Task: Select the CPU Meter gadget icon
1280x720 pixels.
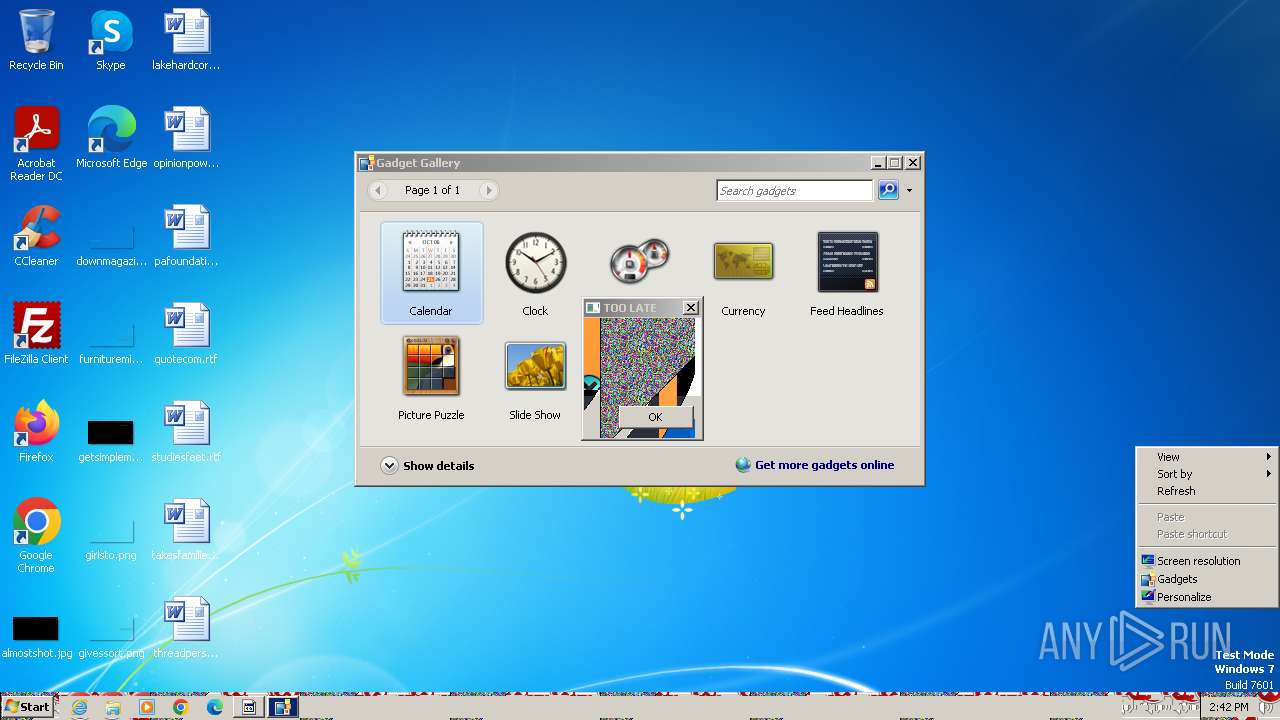Action: pos(639,262)
